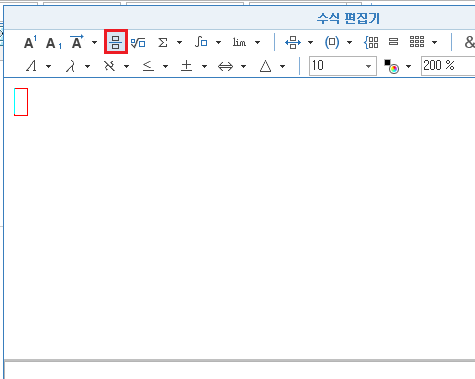475x379 pixels.
Task: Insert a parentheses bracket template
Action: pyautogui.click(x=332, y=42)
